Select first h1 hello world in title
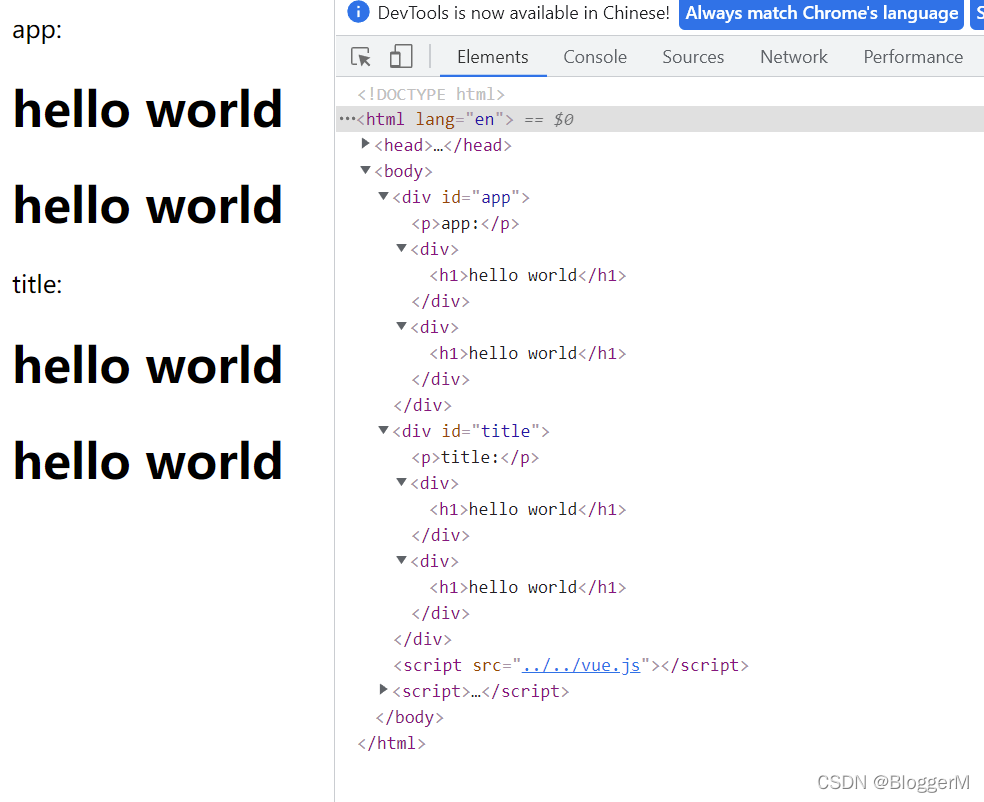Viewport: 984px width, 802px height. 528,509
